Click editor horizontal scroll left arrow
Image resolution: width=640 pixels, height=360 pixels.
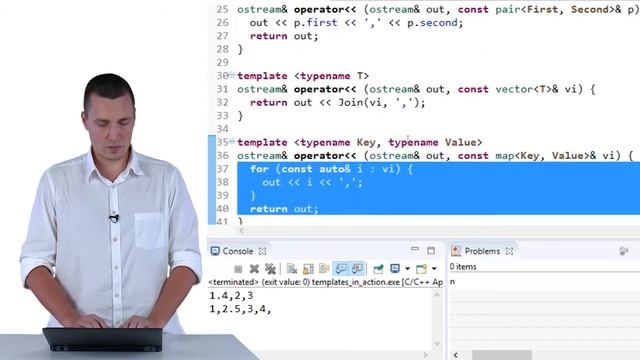click(x=242, y=231)
